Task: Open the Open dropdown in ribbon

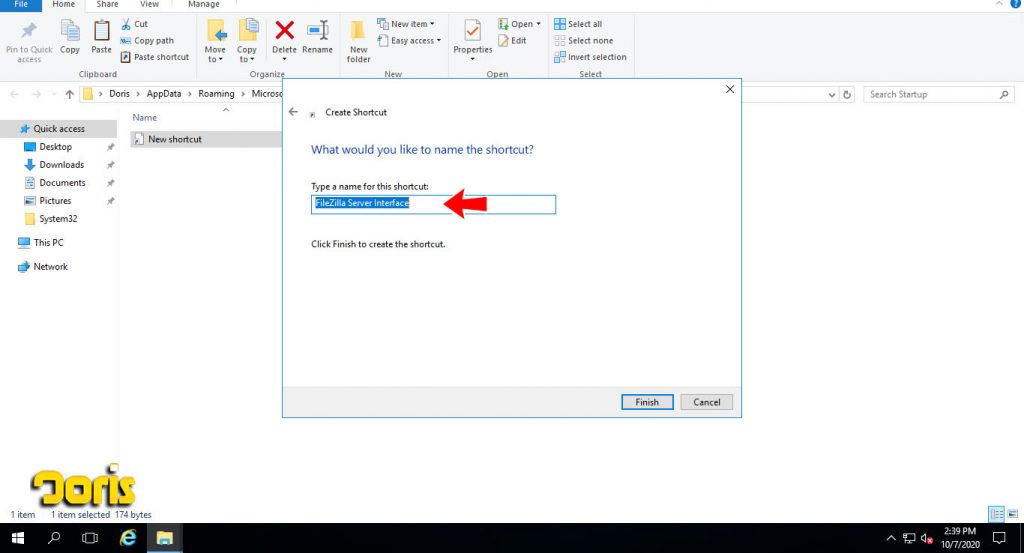Action: 519,24
